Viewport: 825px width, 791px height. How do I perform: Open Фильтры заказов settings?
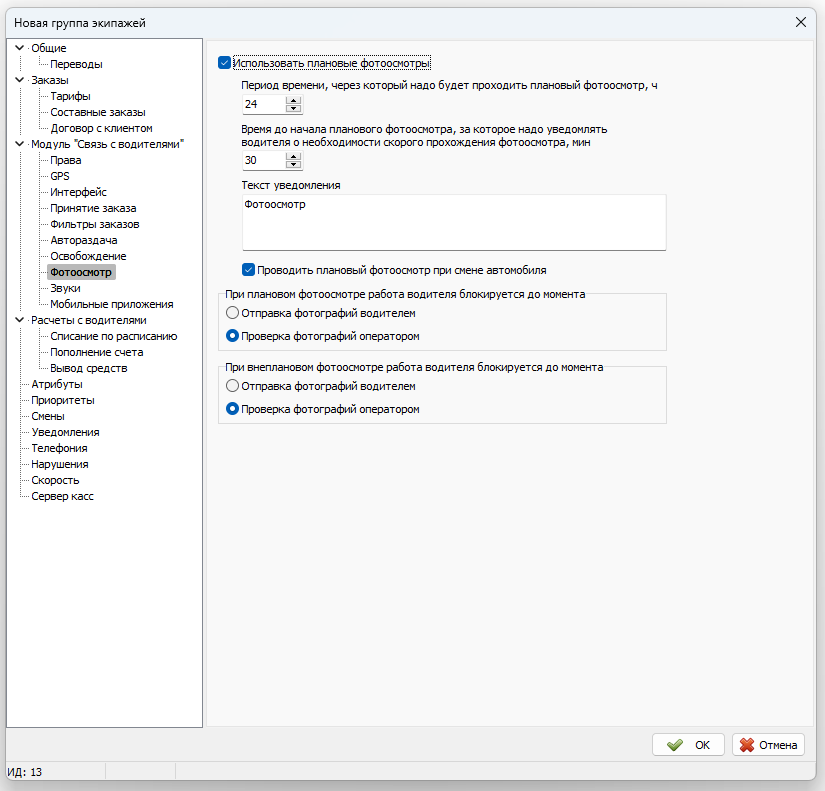point(95,224)
